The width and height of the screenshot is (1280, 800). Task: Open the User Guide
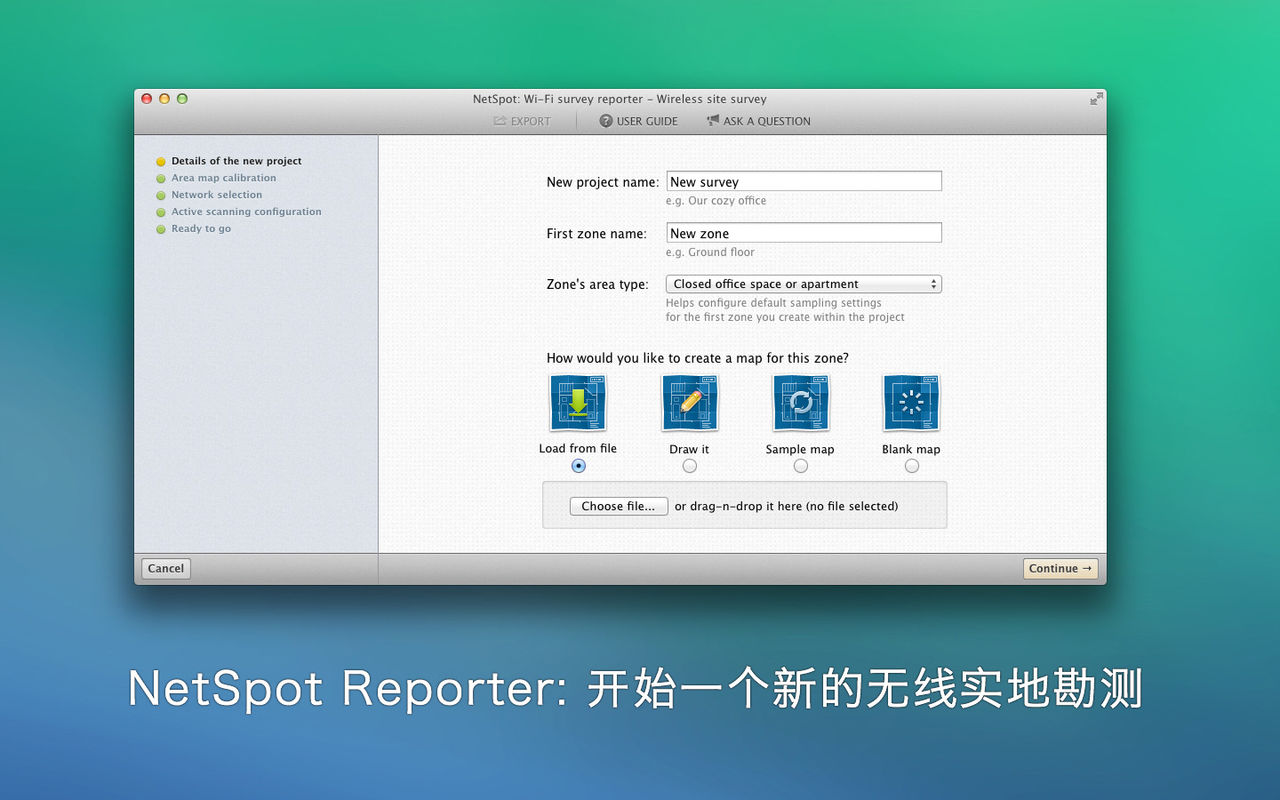[x=638, y=121]
